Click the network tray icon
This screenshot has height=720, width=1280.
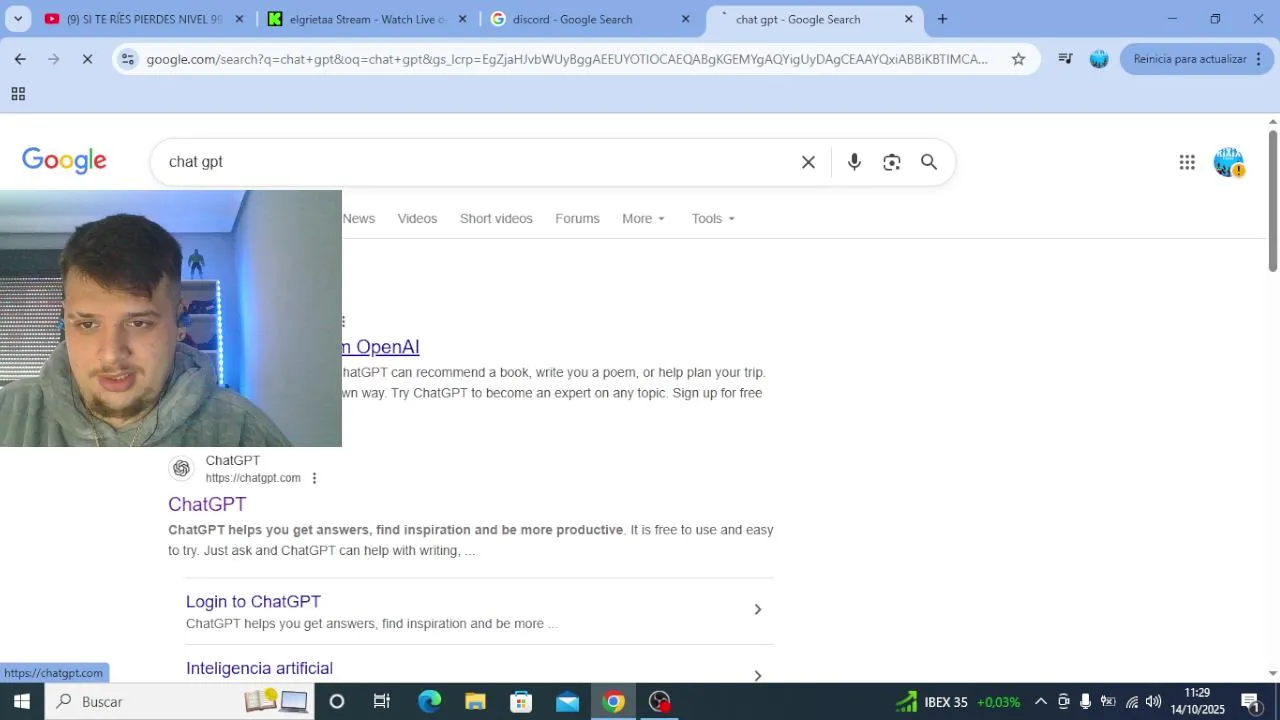tap(1131, 701)
